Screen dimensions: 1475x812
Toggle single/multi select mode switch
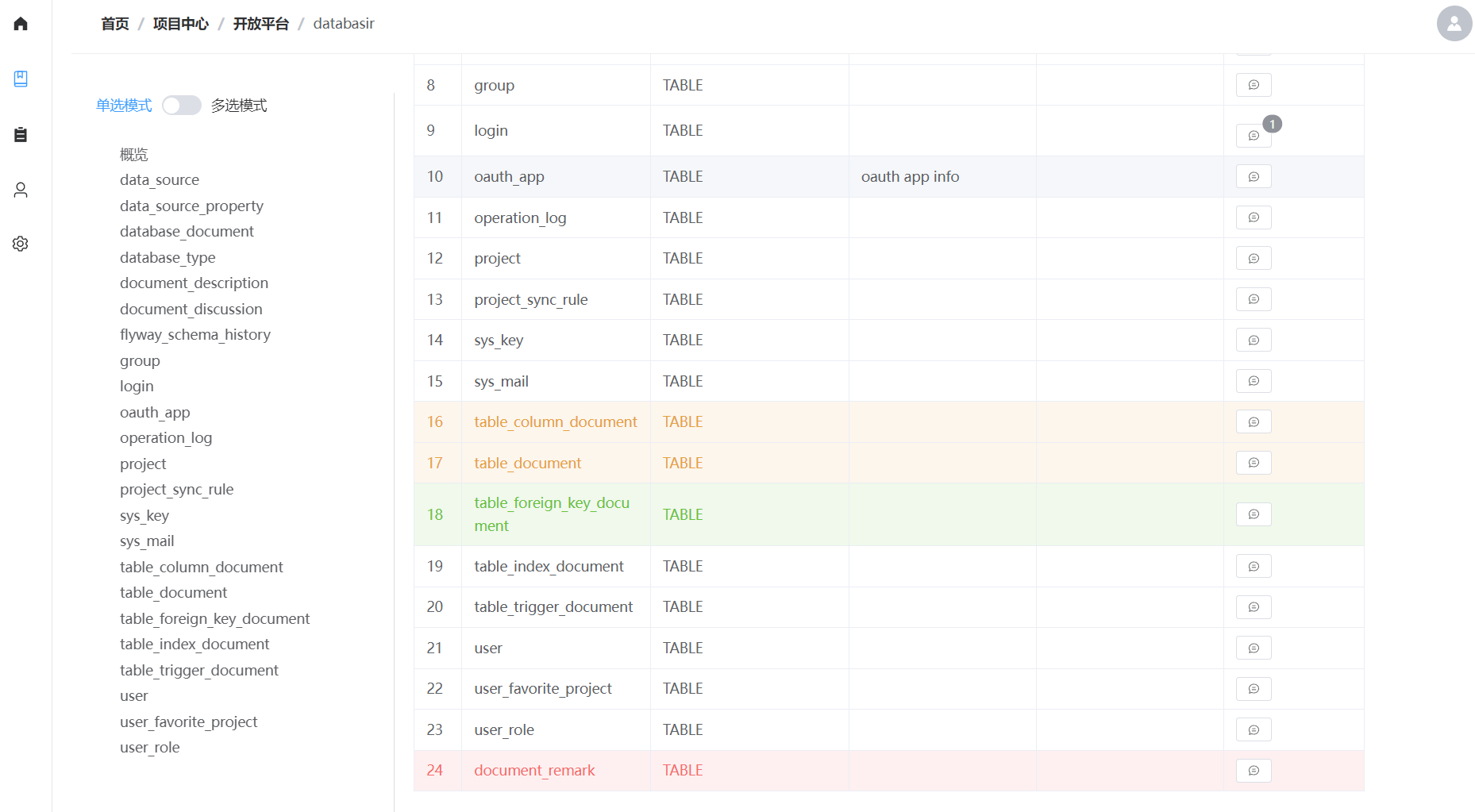coord(182,106)
